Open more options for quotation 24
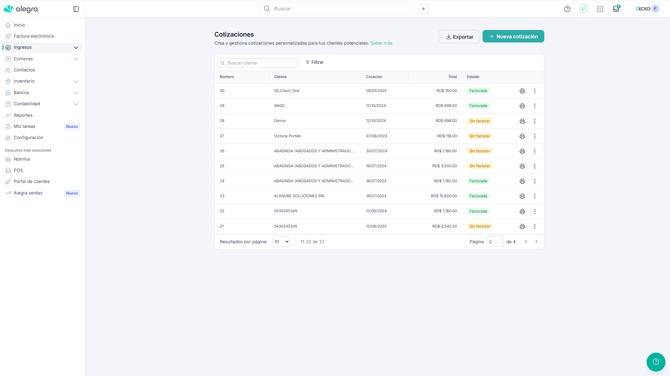Image resolution: width=670 pixels, height=376 pixels. coord(535,181)
